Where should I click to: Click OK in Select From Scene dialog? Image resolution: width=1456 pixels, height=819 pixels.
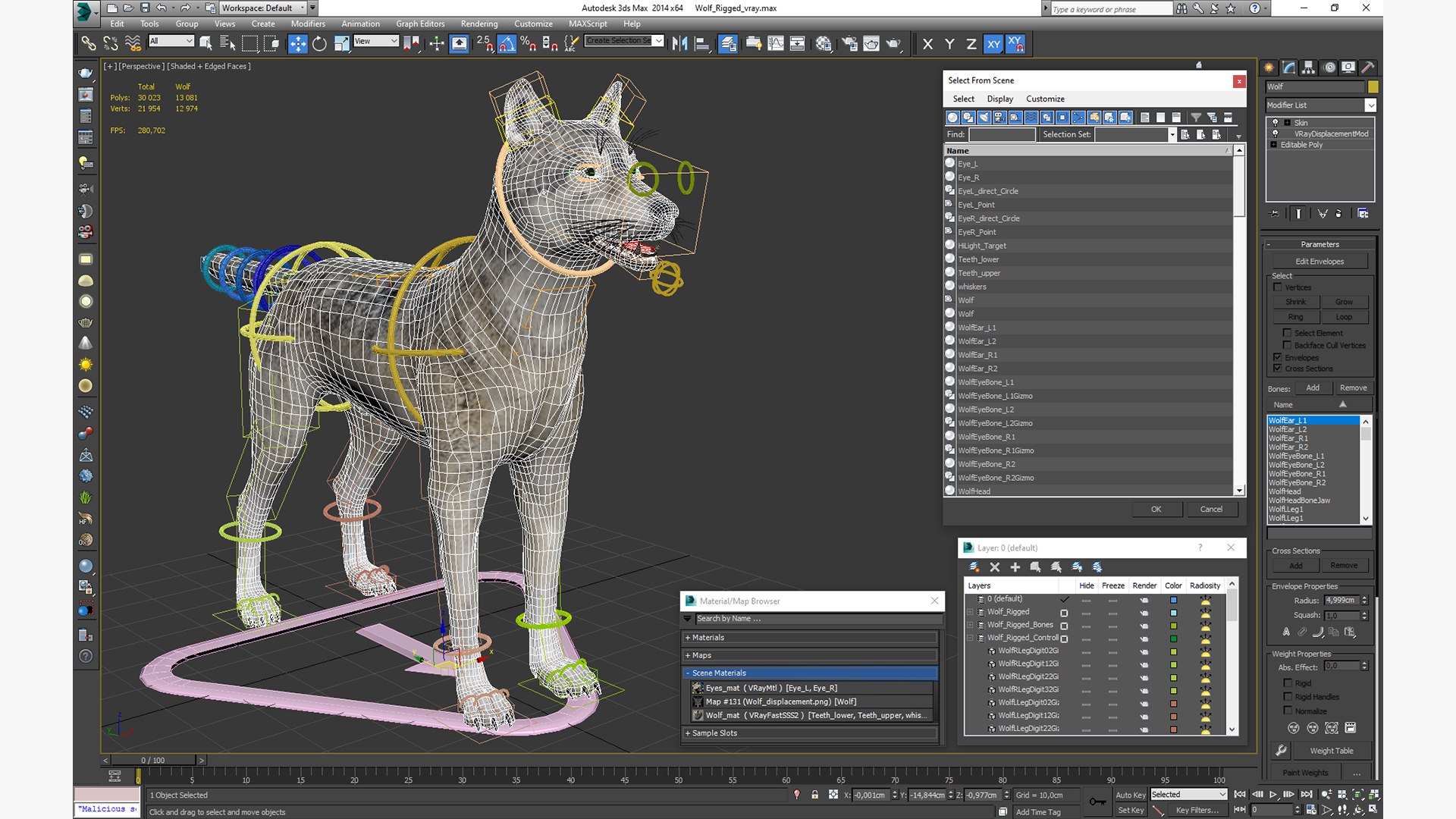pyautogui.click(x=1156, y=509)
